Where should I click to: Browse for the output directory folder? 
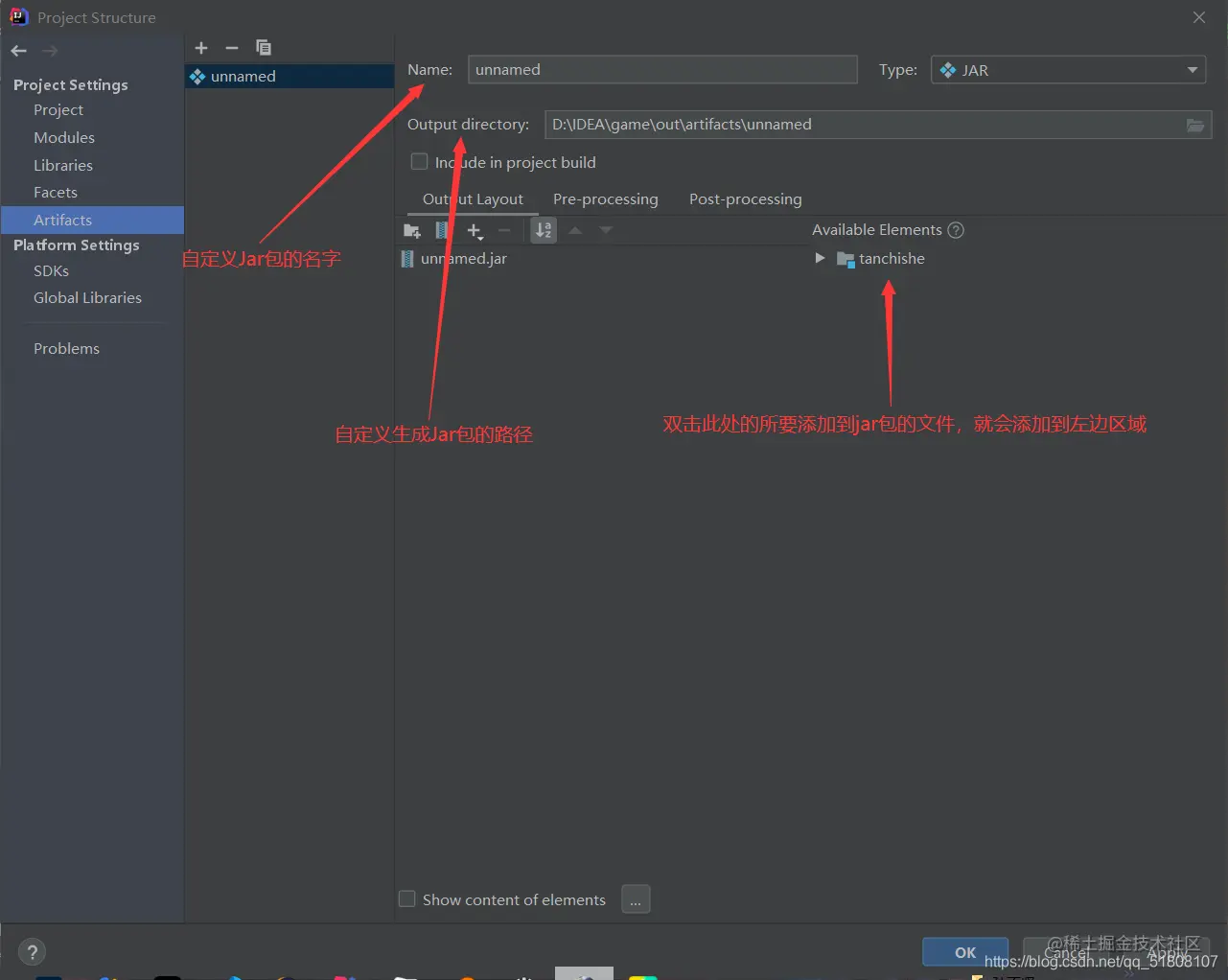[1195, 125]
